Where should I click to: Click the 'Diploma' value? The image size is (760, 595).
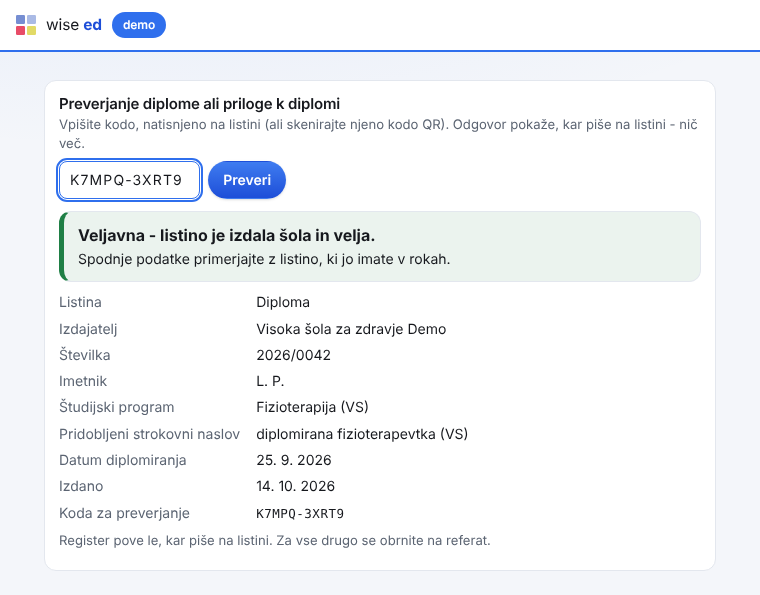tap(283, 302)
